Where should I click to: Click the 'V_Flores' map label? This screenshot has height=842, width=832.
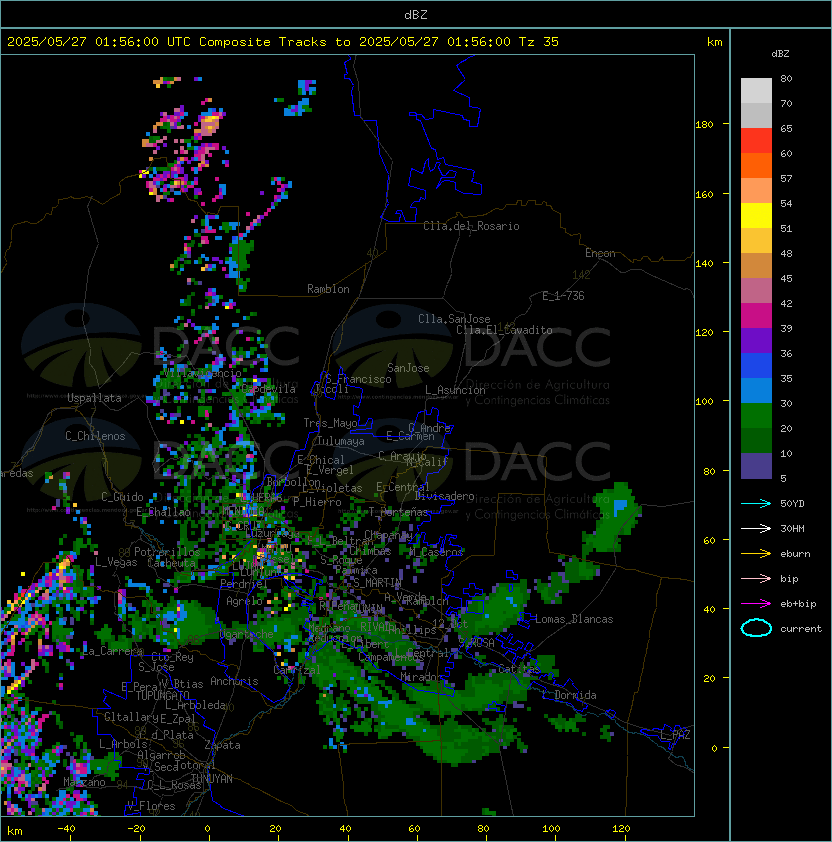point(151,806)
